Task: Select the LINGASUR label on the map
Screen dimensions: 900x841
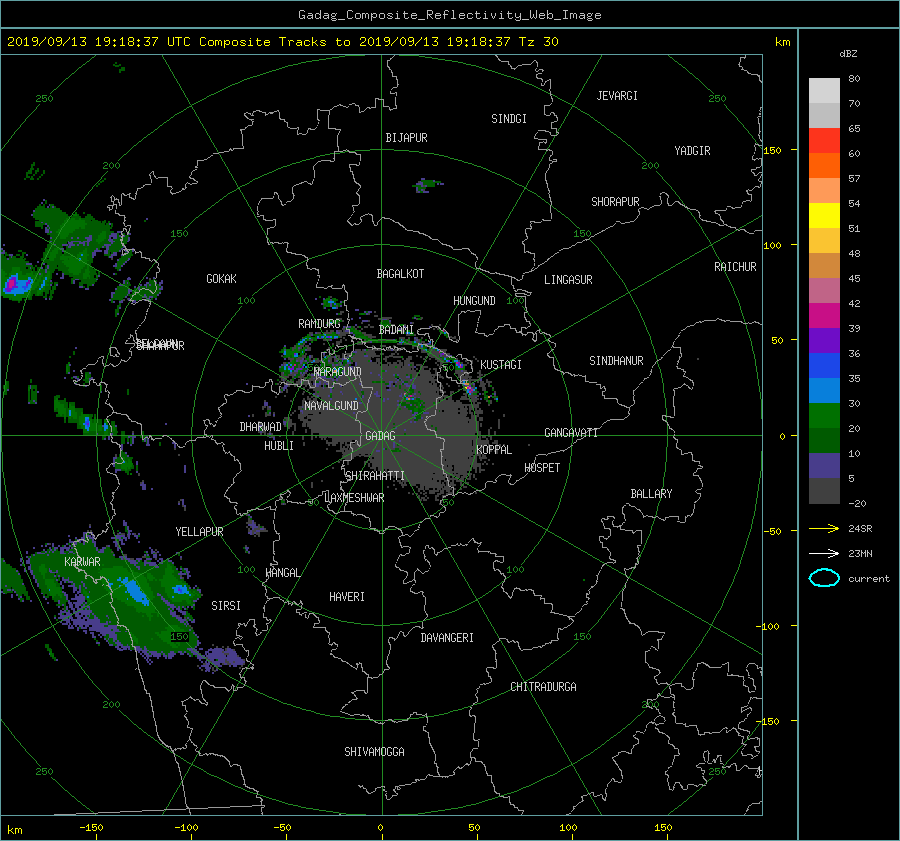Action: click(568, 280)
